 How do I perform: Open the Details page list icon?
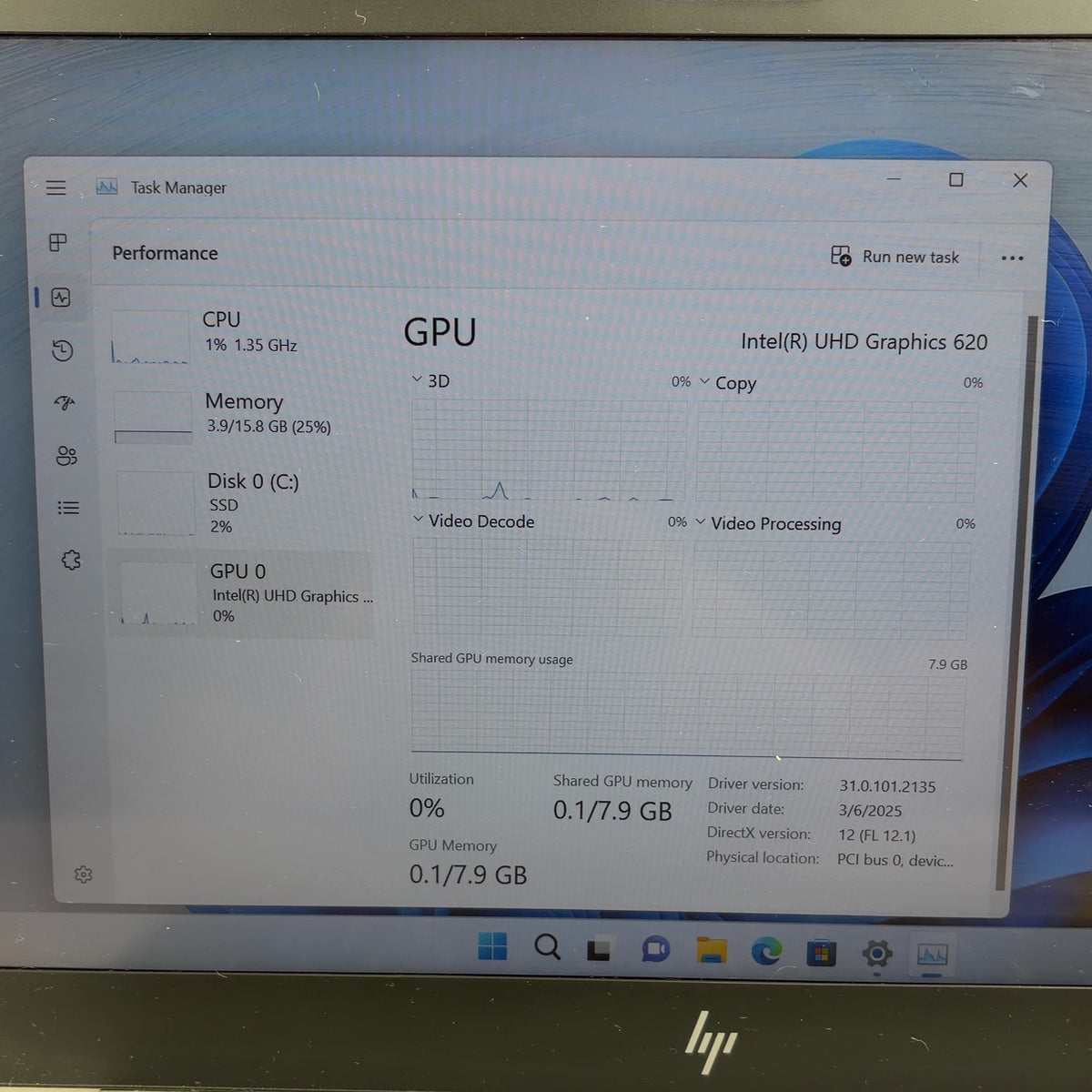68,508
